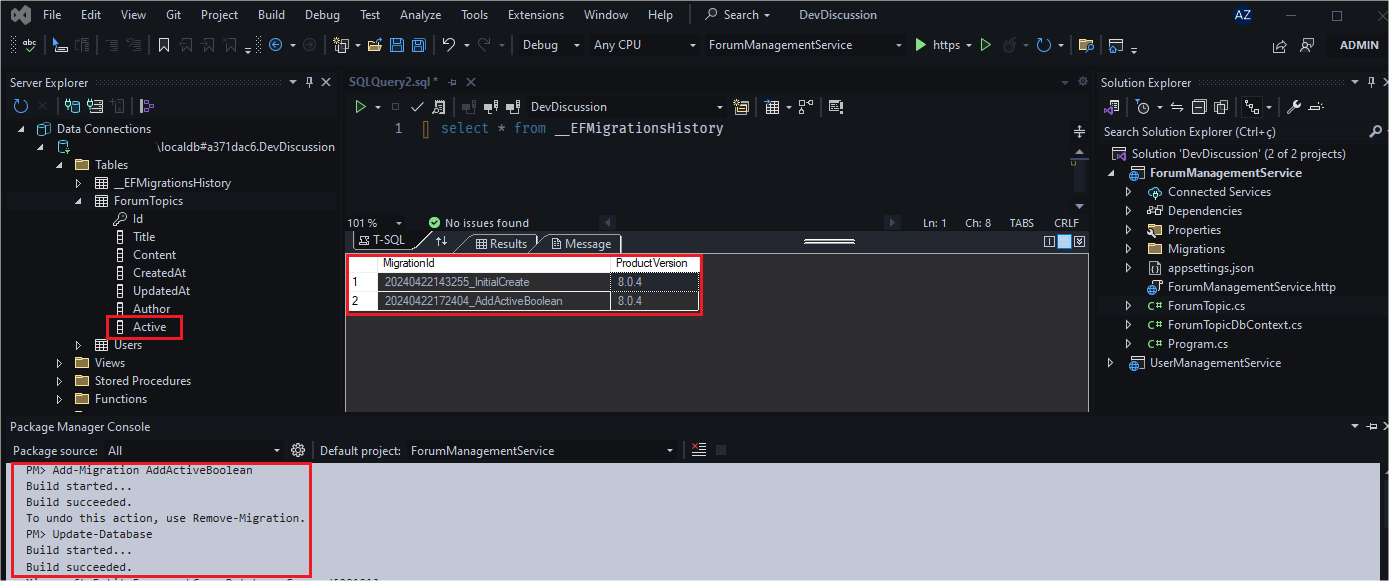Open the Default project dropdown
Screen dimensions: 1389x581
(541, 451)
